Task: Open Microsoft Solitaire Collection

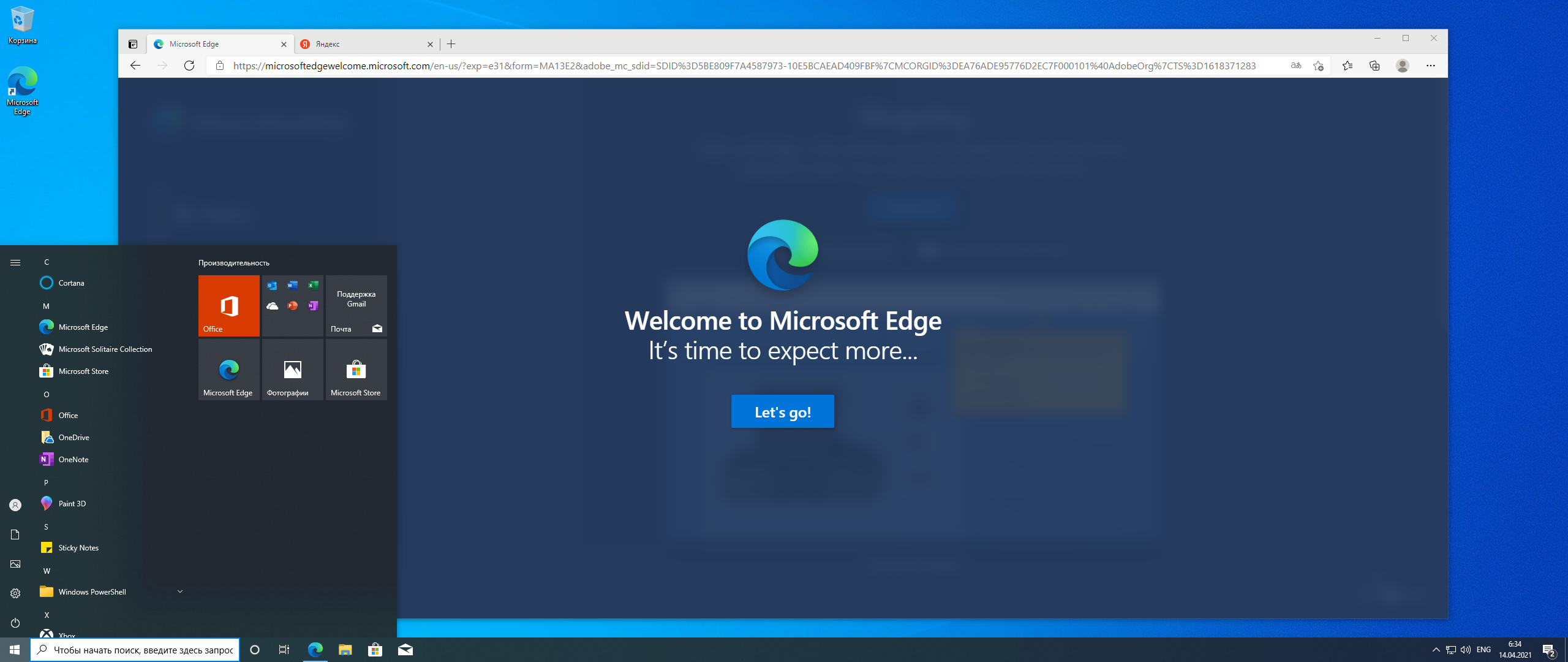Action: 110,349
